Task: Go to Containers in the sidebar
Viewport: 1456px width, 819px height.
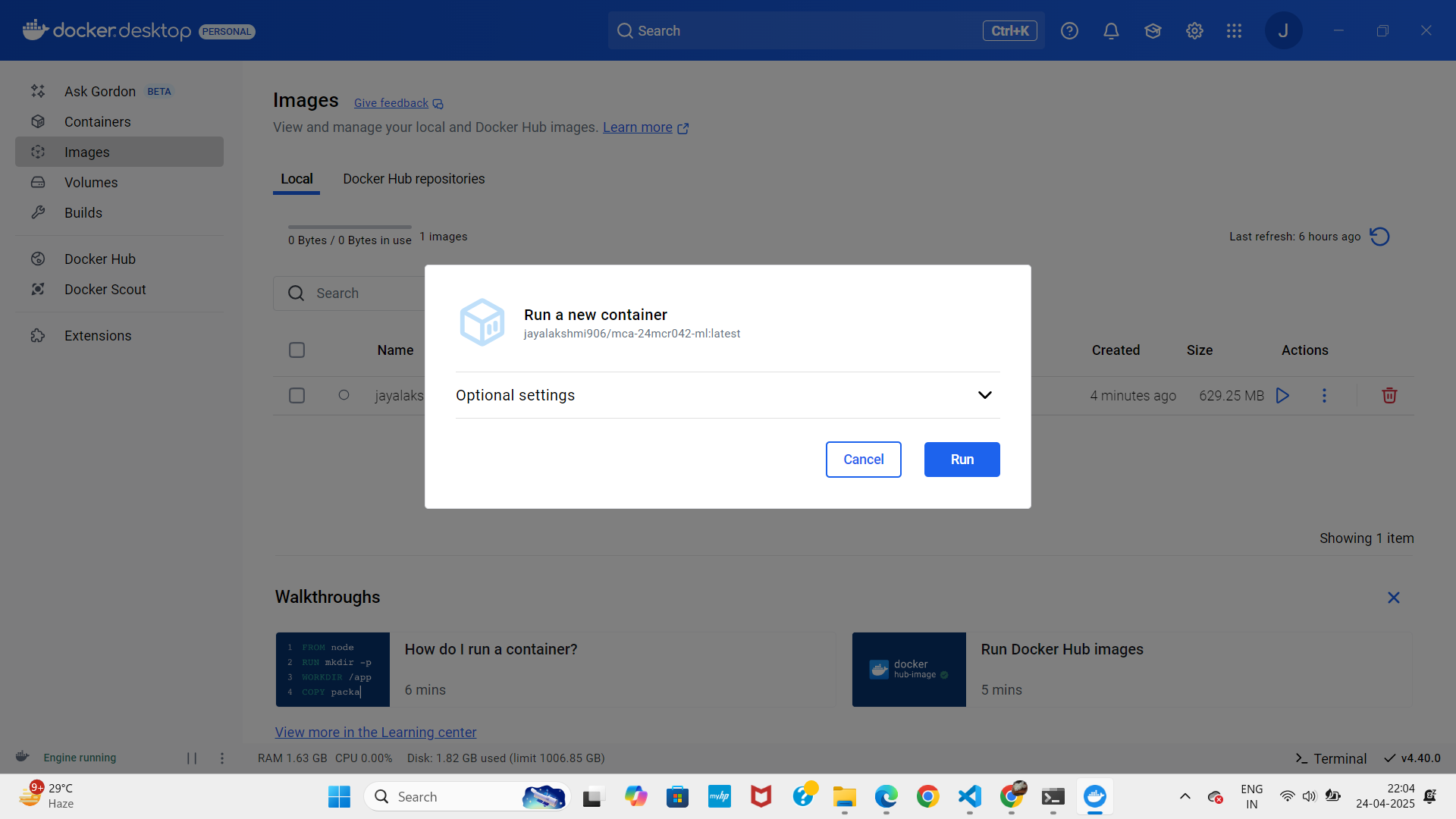Action: (x=119, y=121)
